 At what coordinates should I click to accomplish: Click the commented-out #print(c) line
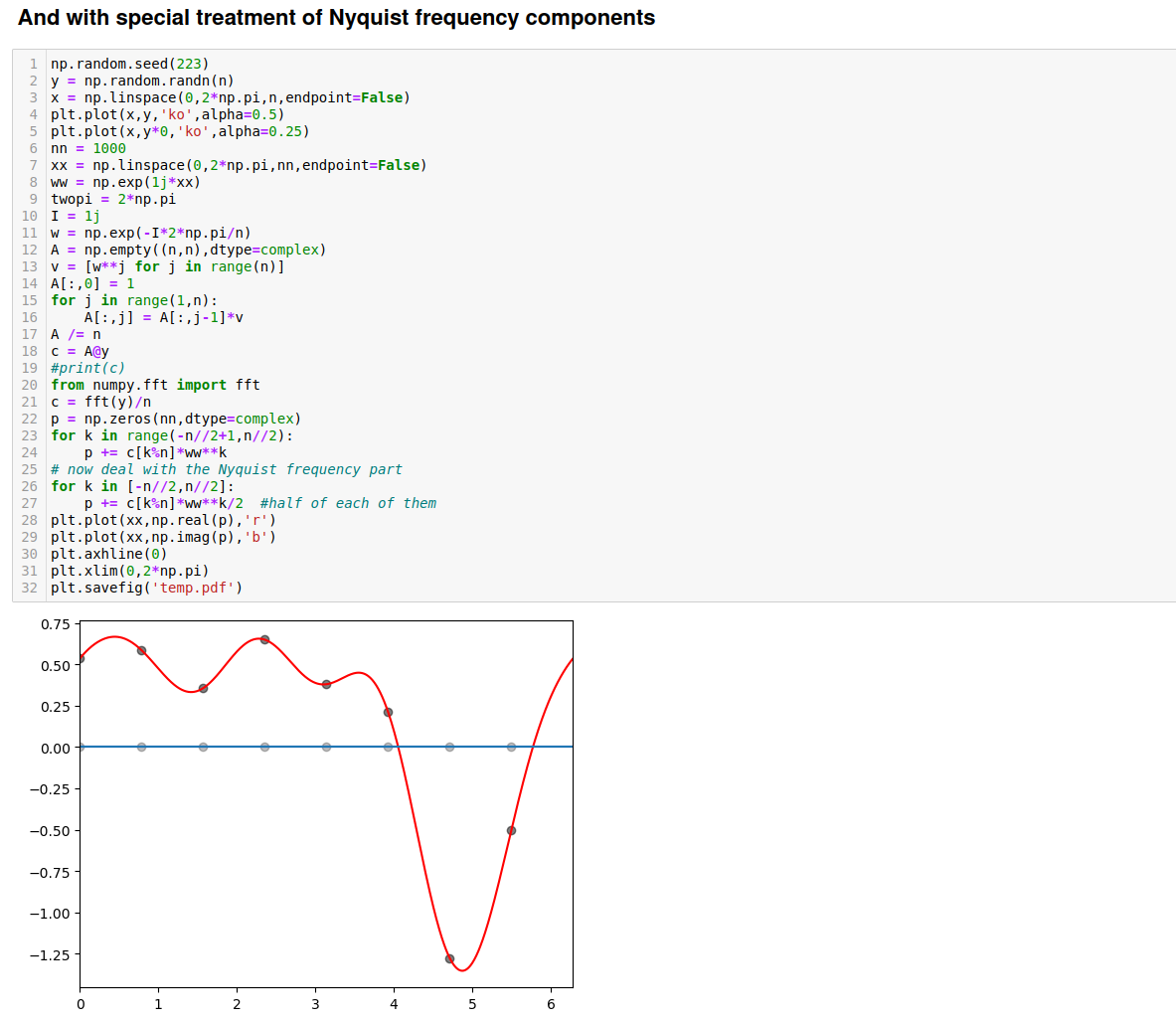(88, 368)
